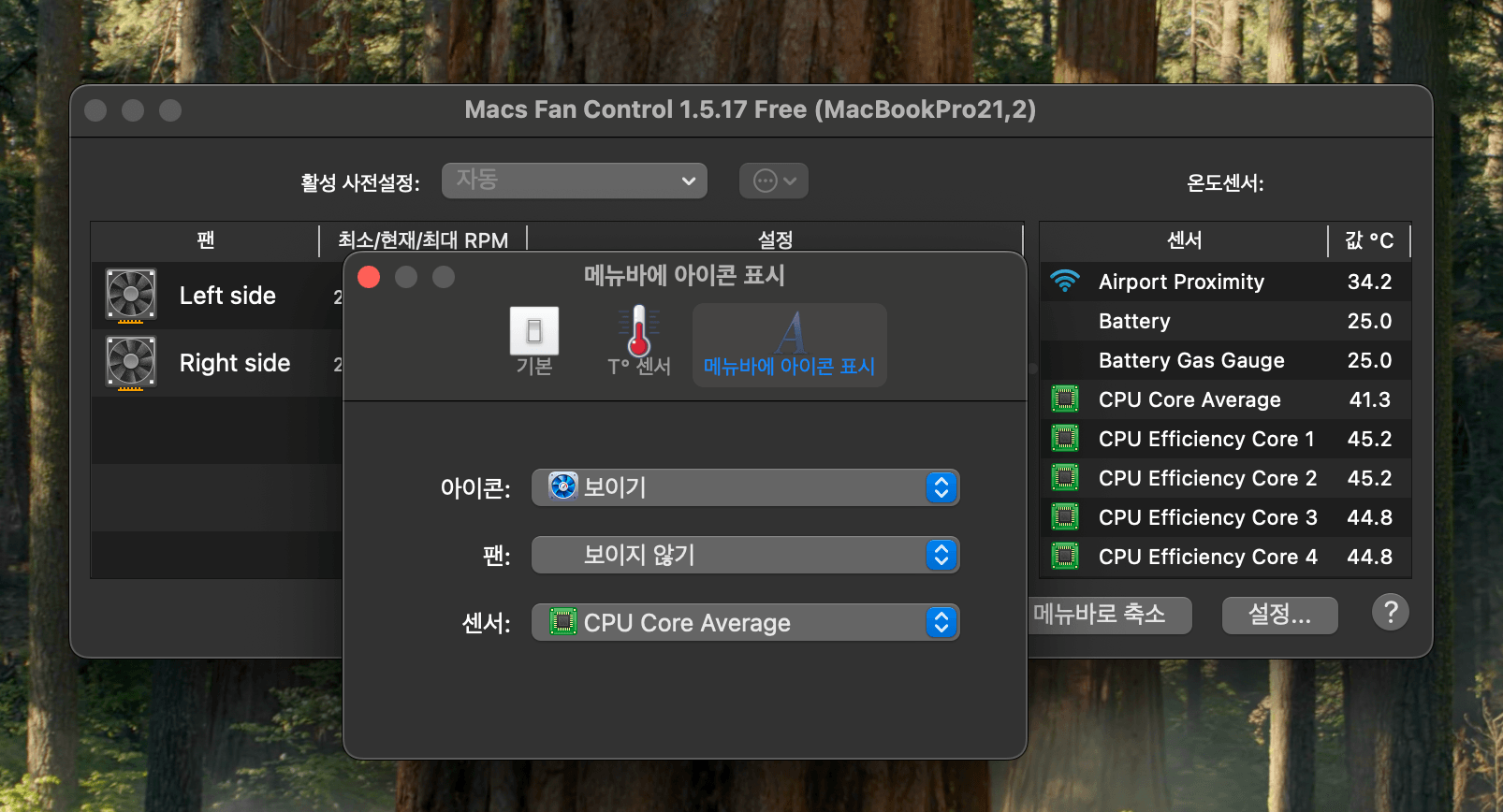Click the 최소/현재/최대 RPM column header

(x=423, y=240)
